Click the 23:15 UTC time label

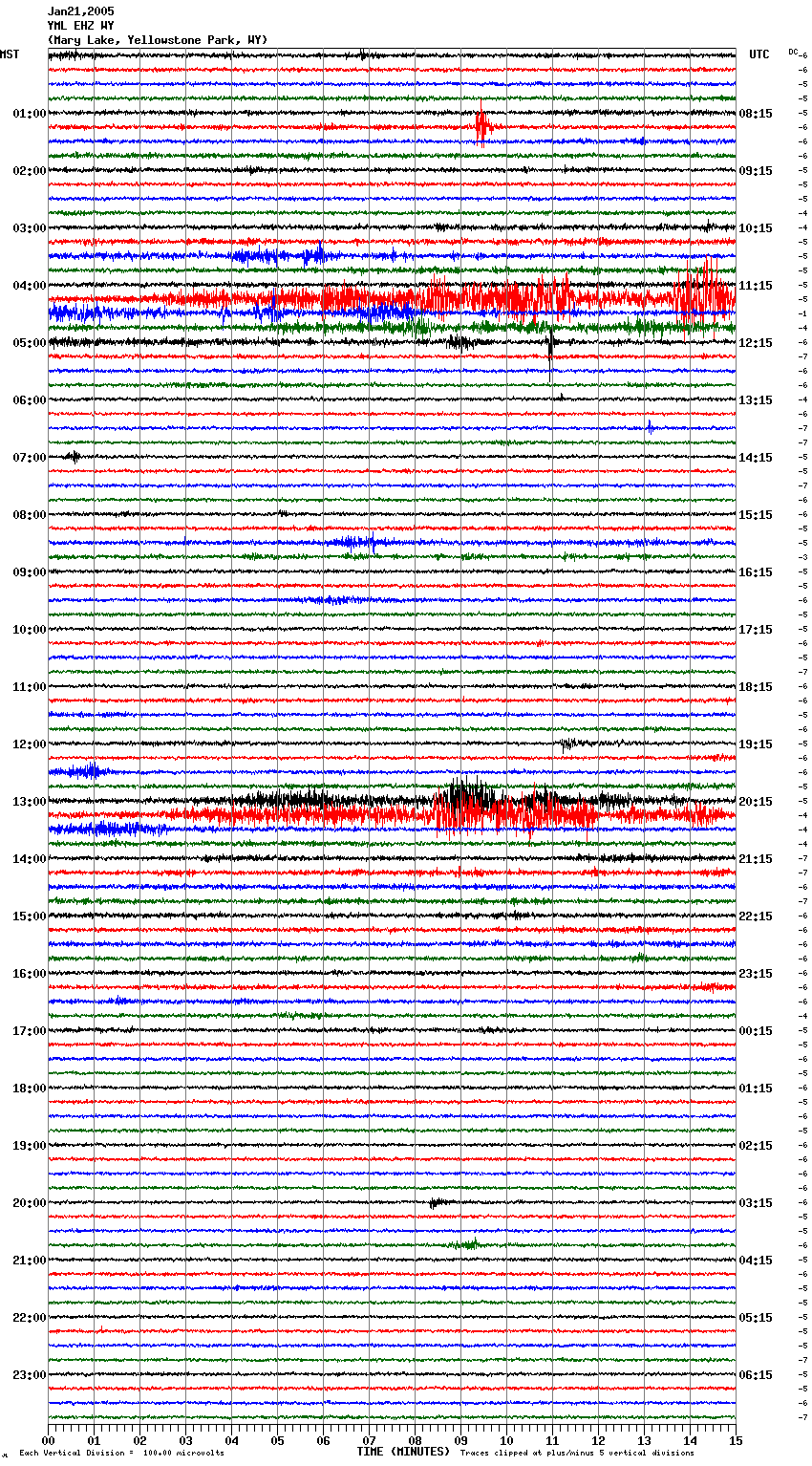(756, 974)
